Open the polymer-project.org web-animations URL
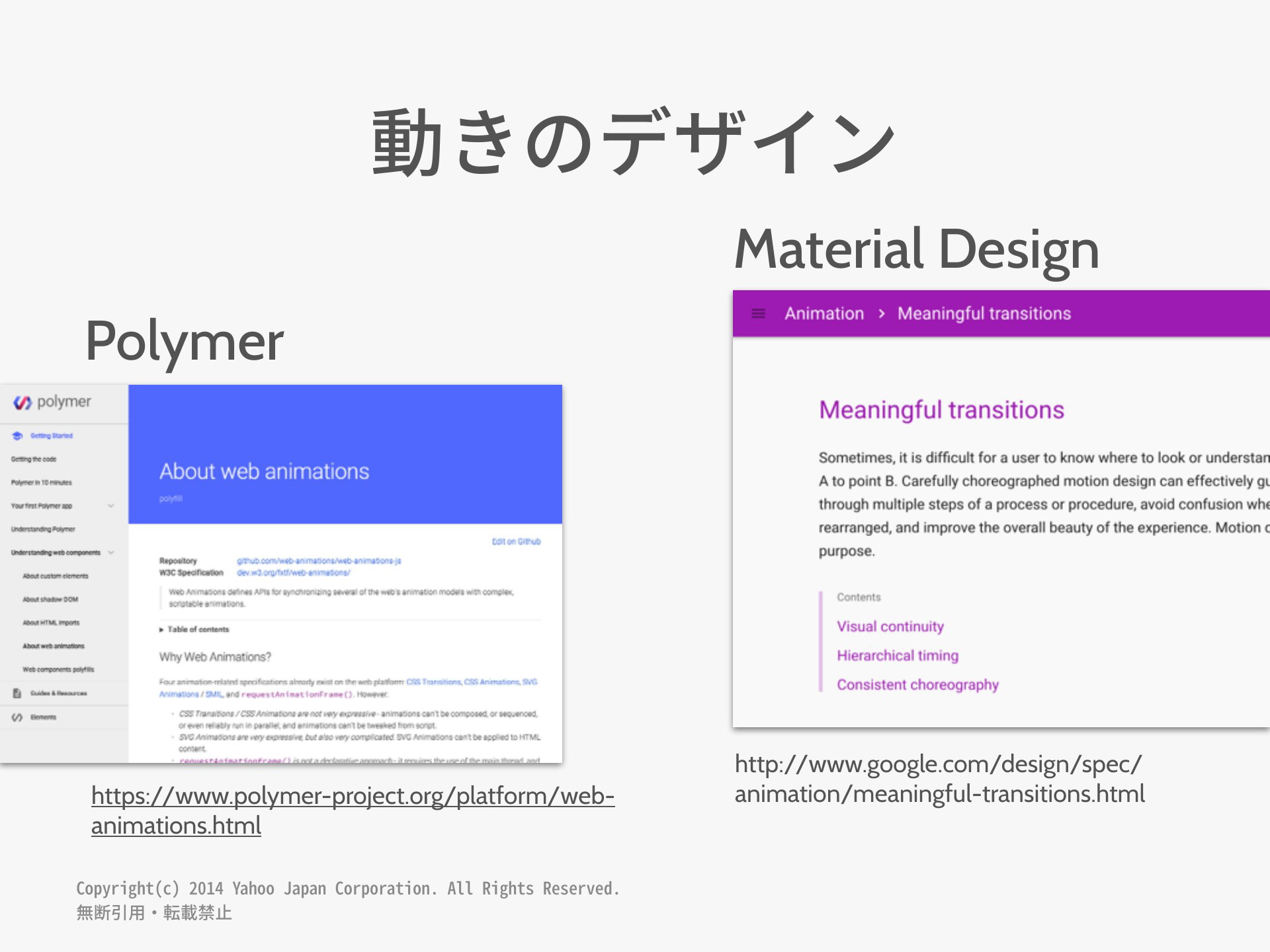The image size is (1270, 952). [353, 811]
